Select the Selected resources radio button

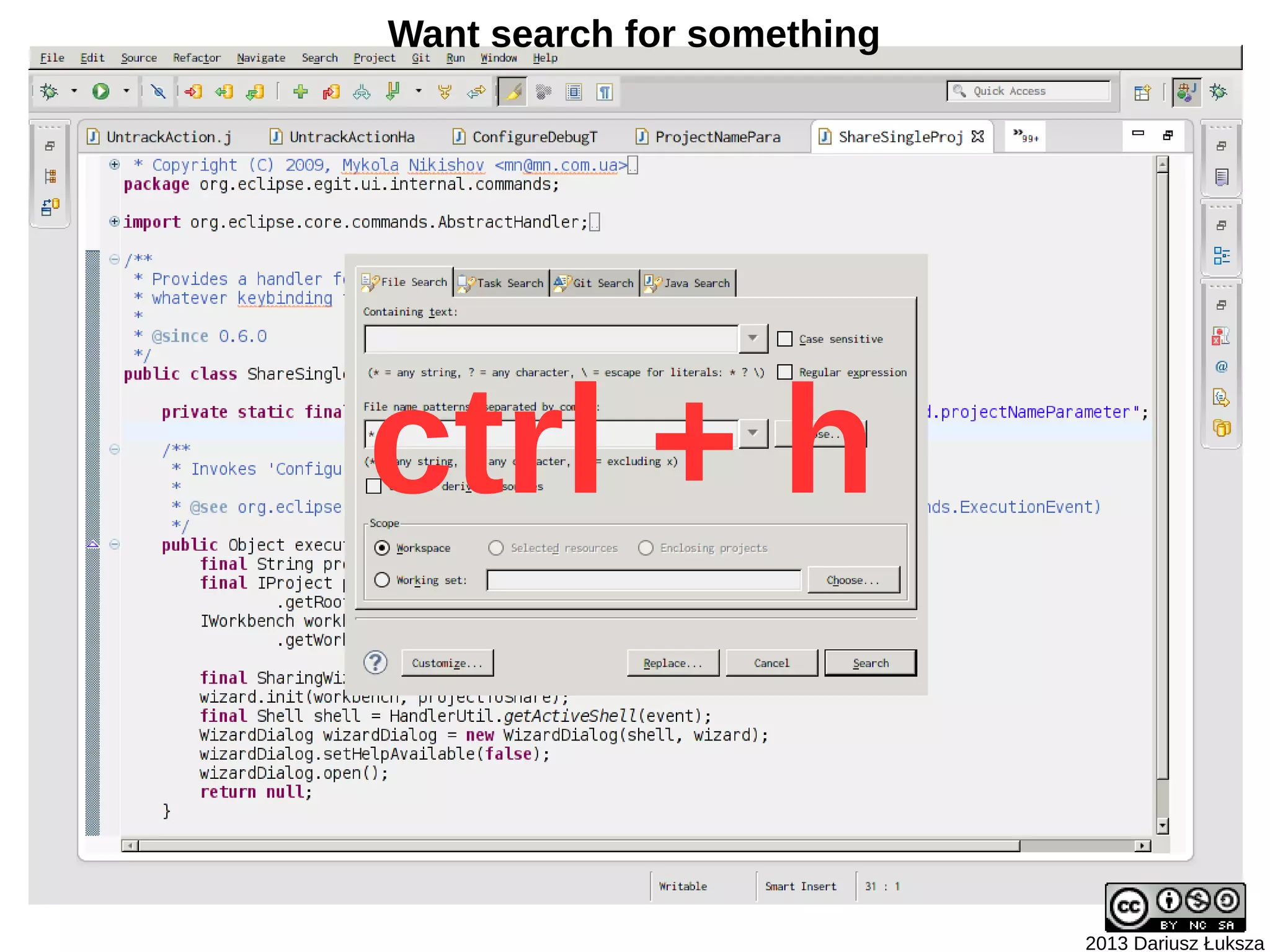click(x=495, y=548)
